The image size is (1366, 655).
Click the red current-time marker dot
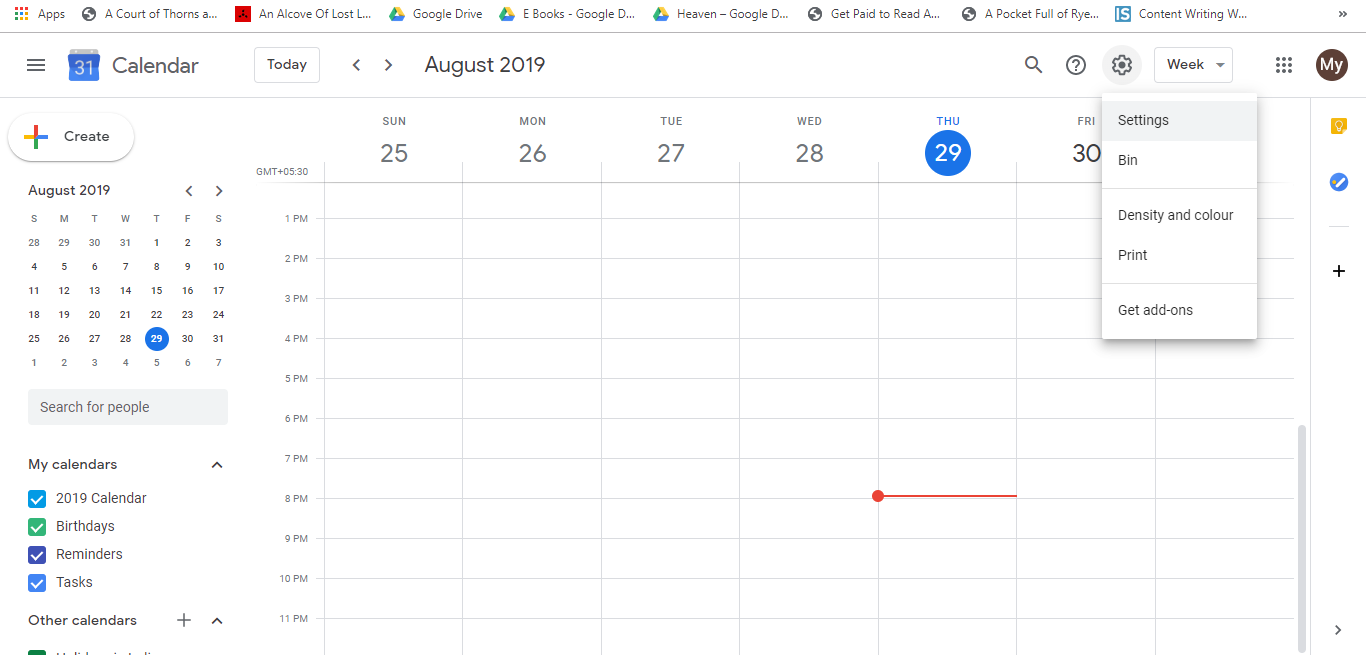pos(878,496)
